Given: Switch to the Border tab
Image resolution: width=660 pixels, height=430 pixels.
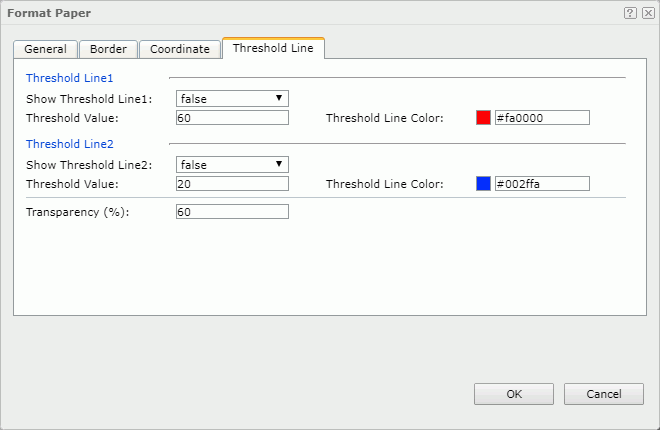Looking at the screenshot, I should [x=108, y=49].
